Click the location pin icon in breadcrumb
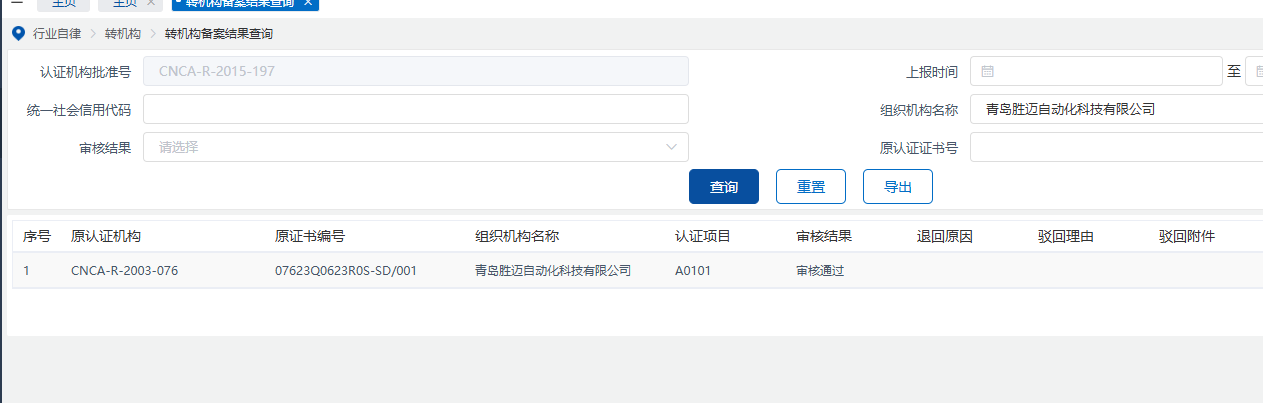1263x403 pixels. (x=17, y=33)
